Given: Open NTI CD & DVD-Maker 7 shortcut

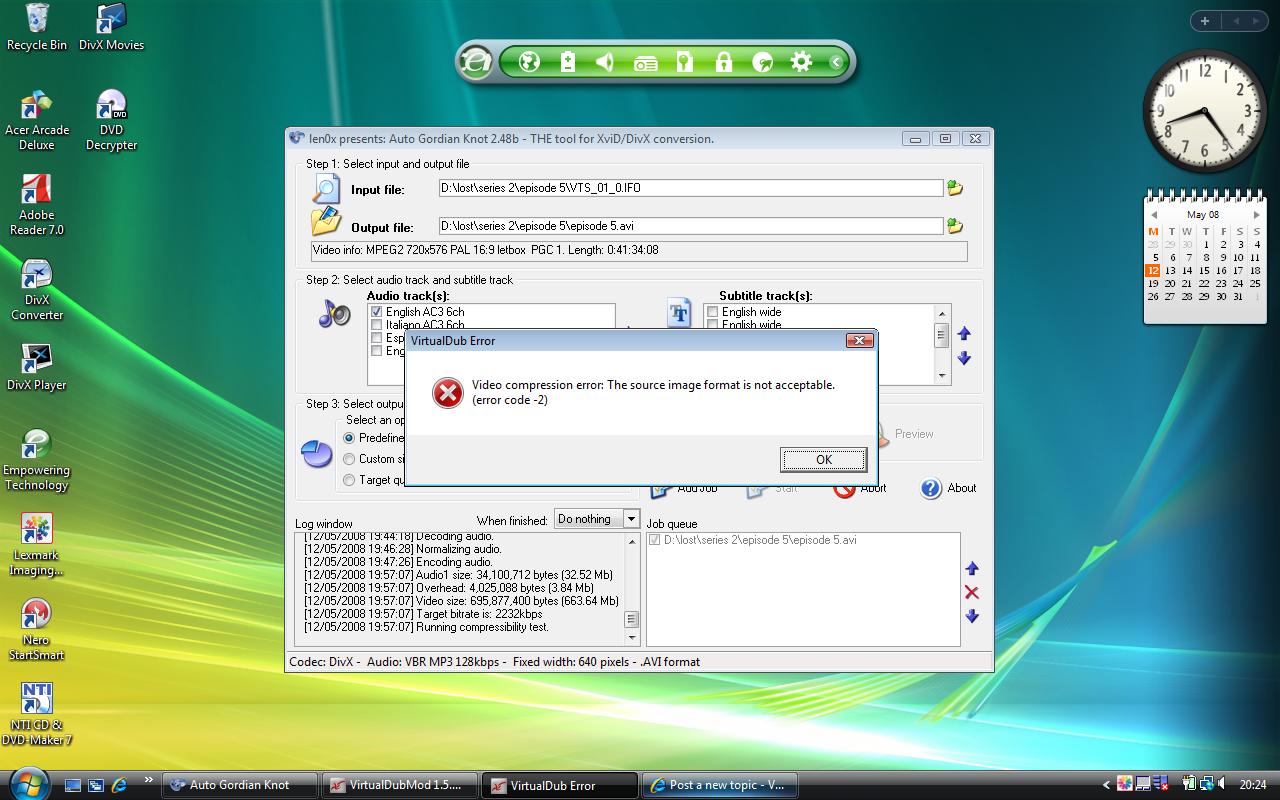Looking at the screenshot, I should (x=37, y=715).
